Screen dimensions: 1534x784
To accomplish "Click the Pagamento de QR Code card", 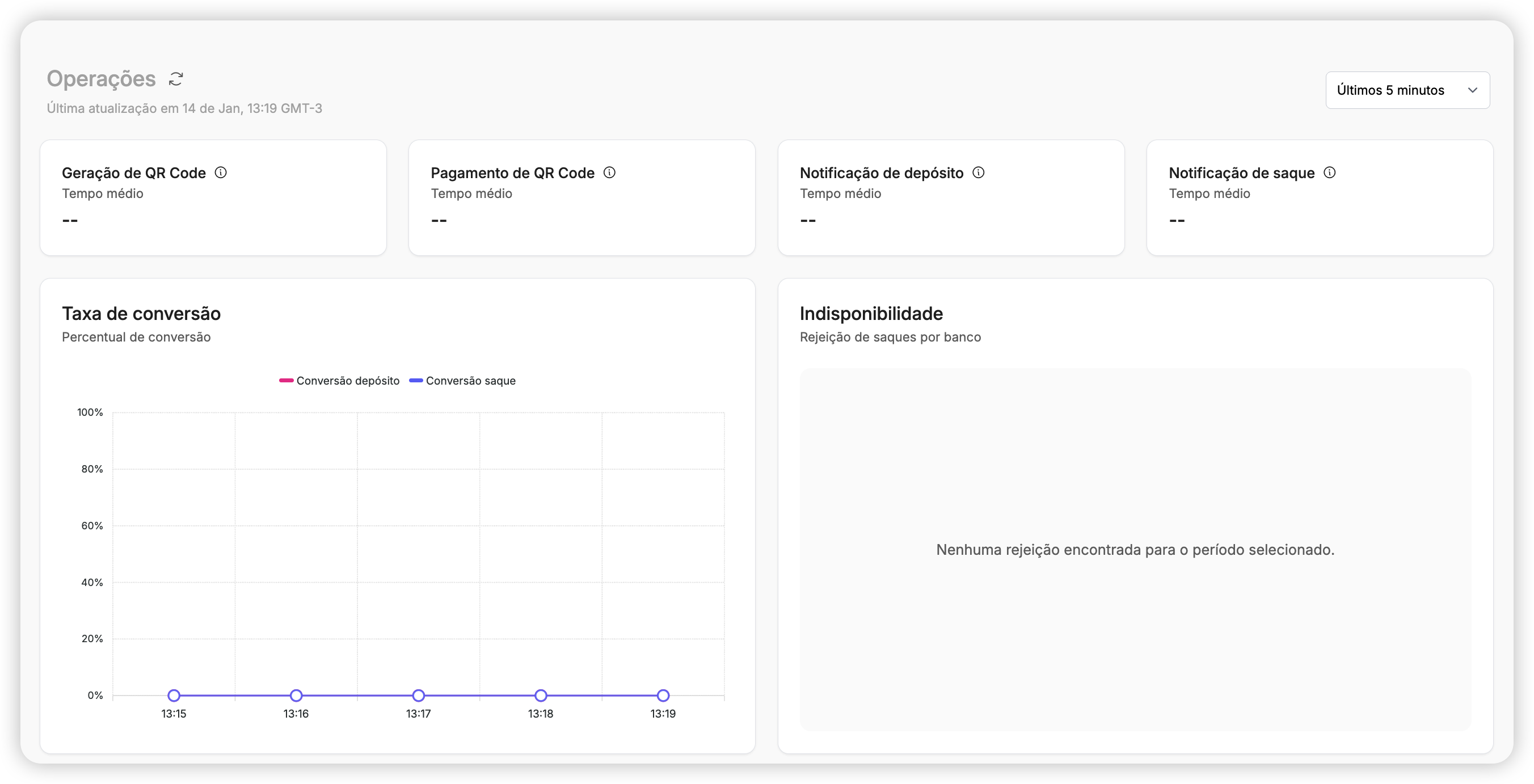I will (x=582, y=197).
